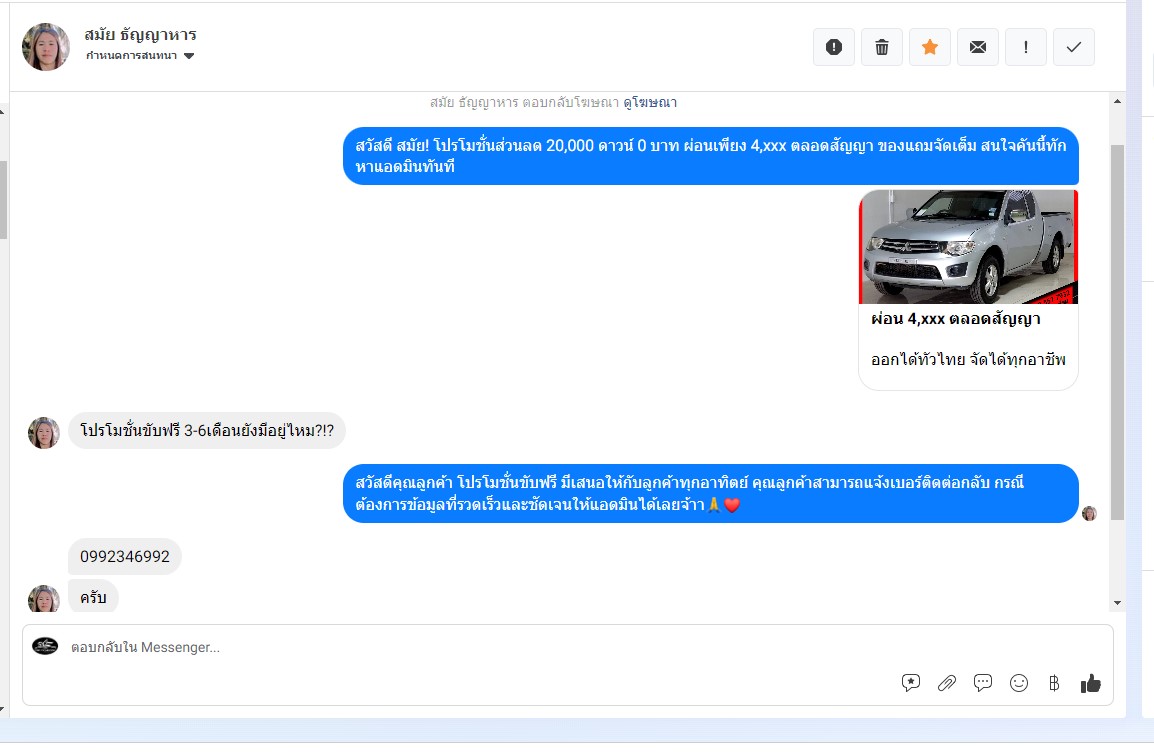Select customer message about free driving promotion

207,431
